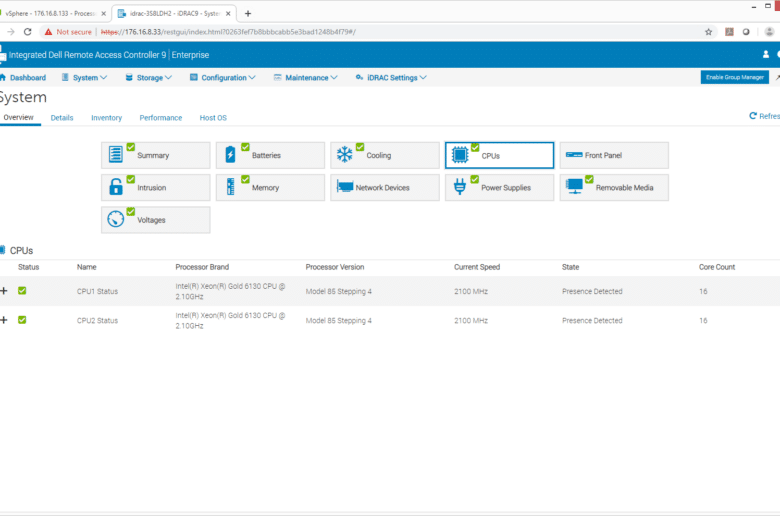Viewport: 780px width, 516px height.
Task: Click the Processor Version column header
Action: coord(335,267)
